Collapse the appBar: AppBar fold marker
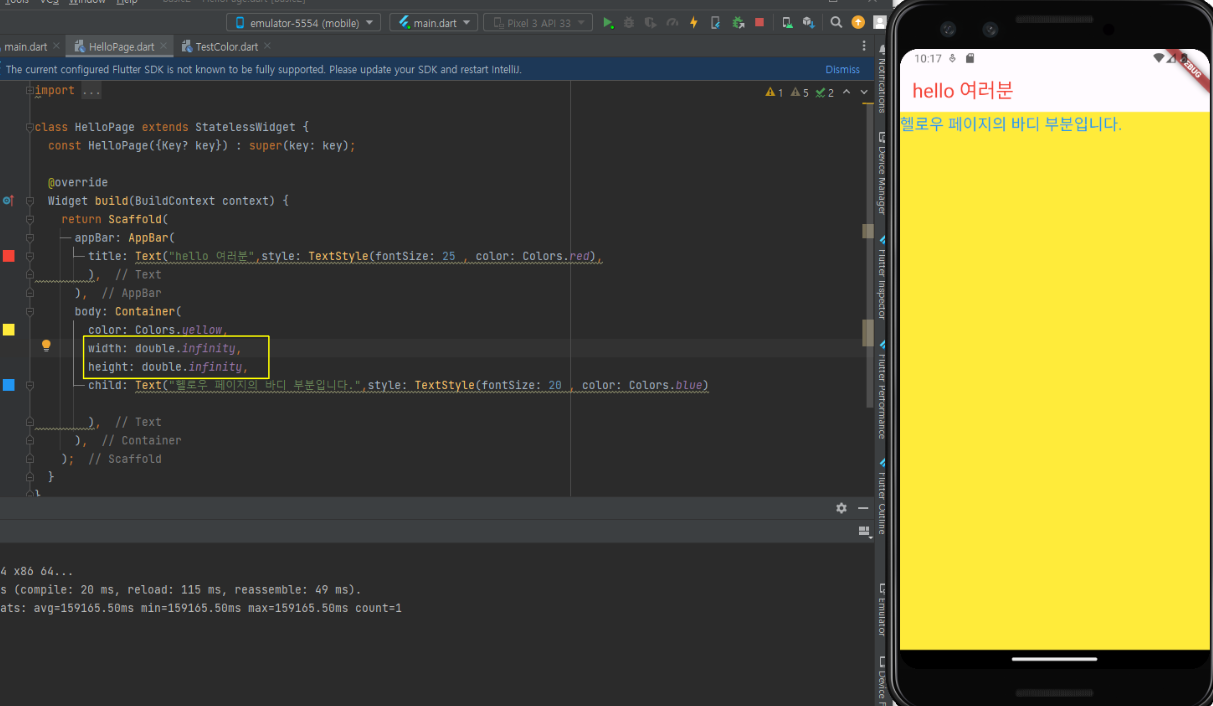 (30, 238)
